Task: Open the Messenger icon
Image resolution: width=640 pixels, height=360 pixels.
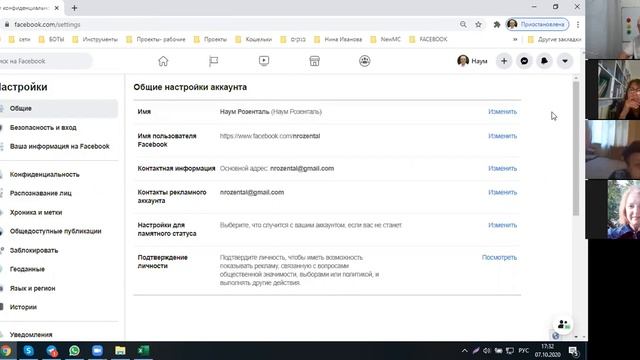Action: [x=524, y=61]
